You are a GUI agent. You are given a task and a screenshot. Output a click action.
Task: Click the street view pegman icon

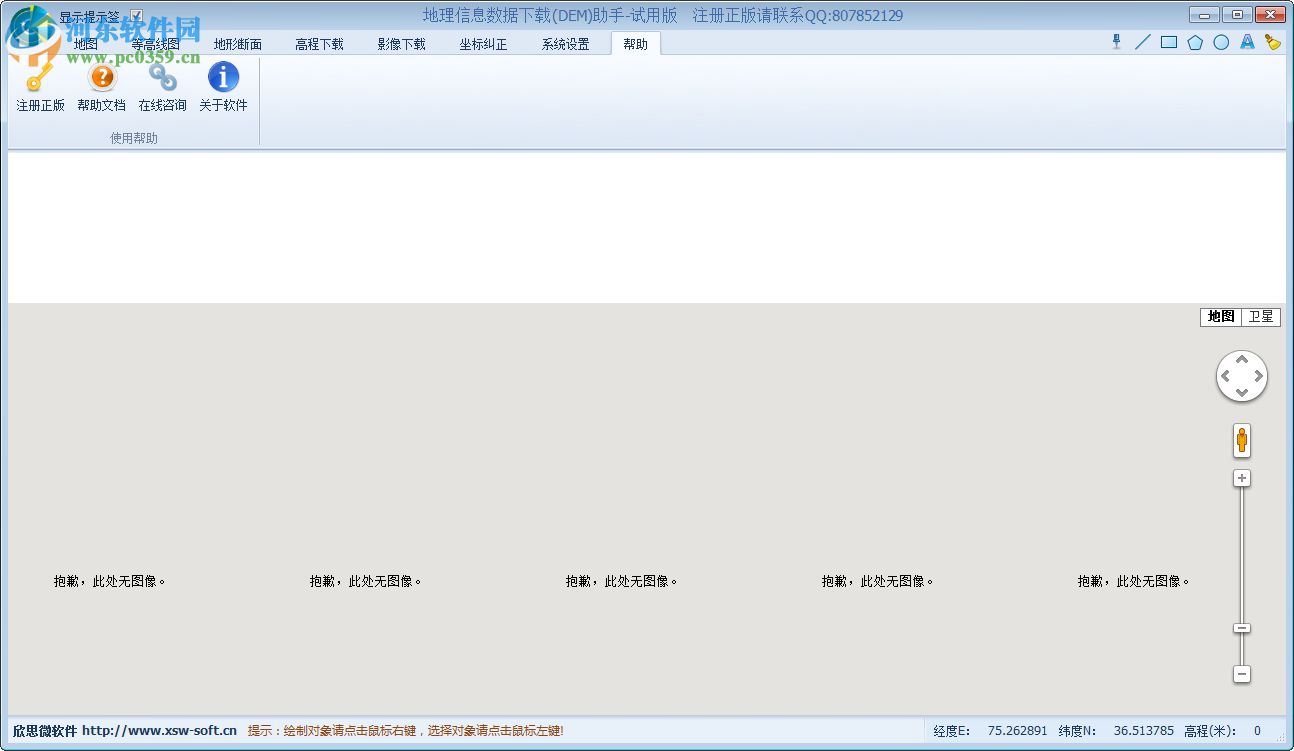(1242, 440)
